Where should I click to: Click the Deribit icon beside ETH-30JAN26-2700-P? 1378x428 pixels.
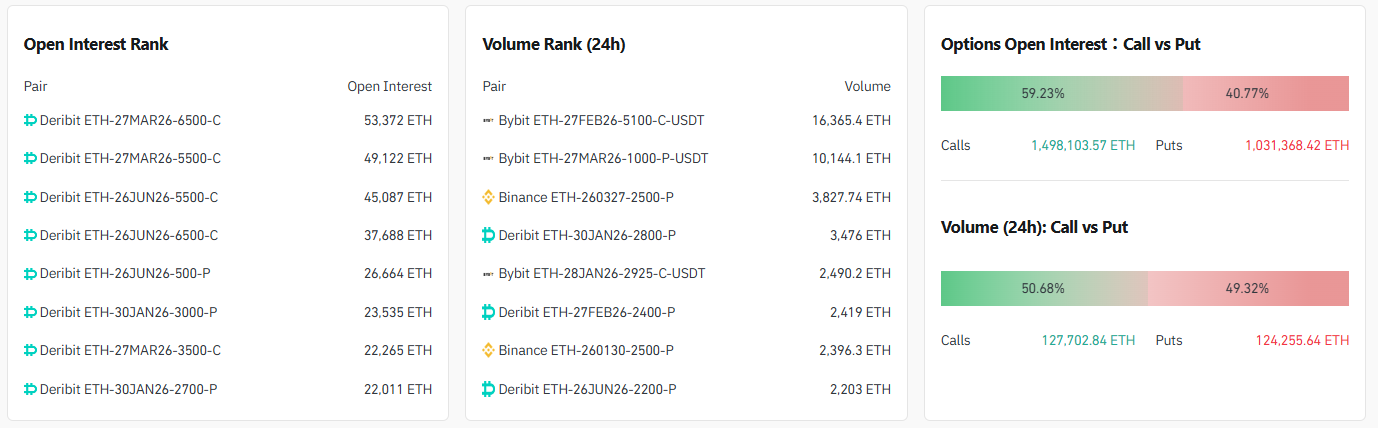[30, 389]
